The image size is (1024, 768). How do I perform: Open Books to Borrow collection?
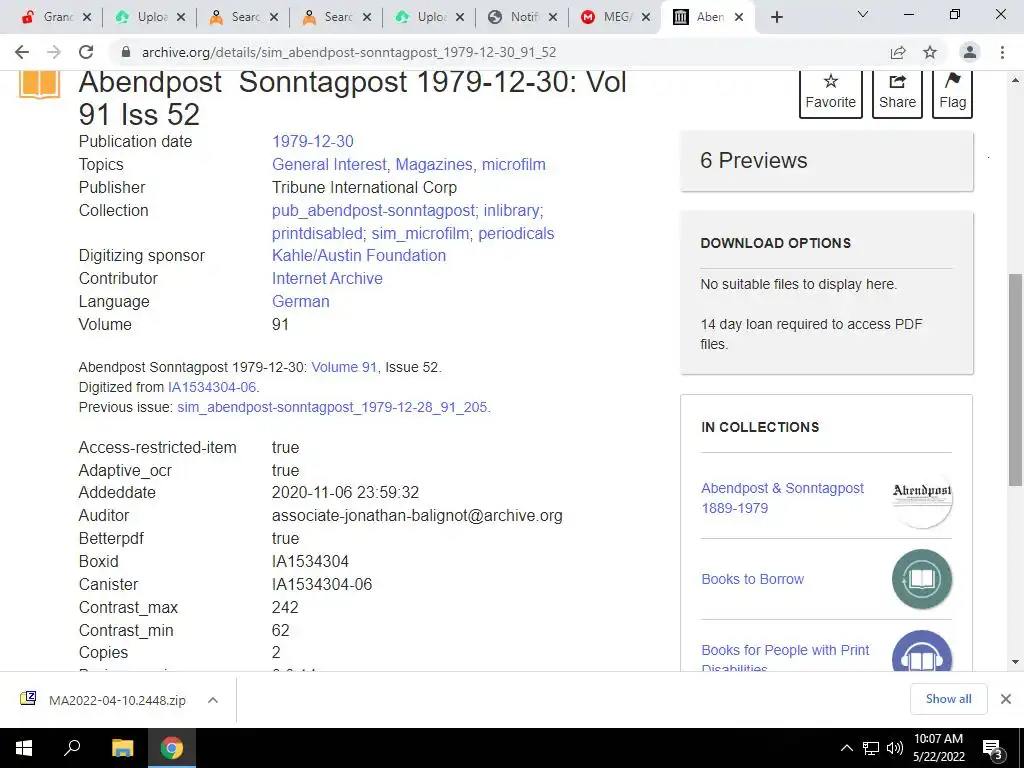point(752,579)
